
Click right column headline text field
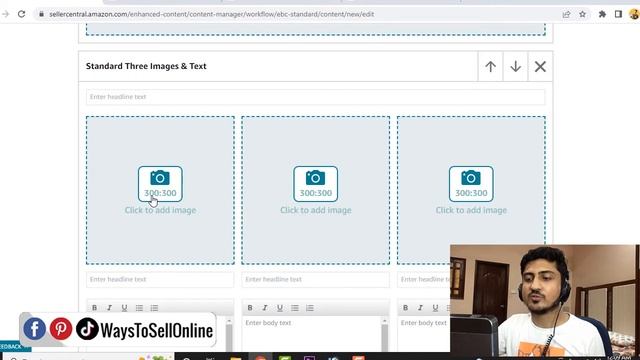click(424, 280)
